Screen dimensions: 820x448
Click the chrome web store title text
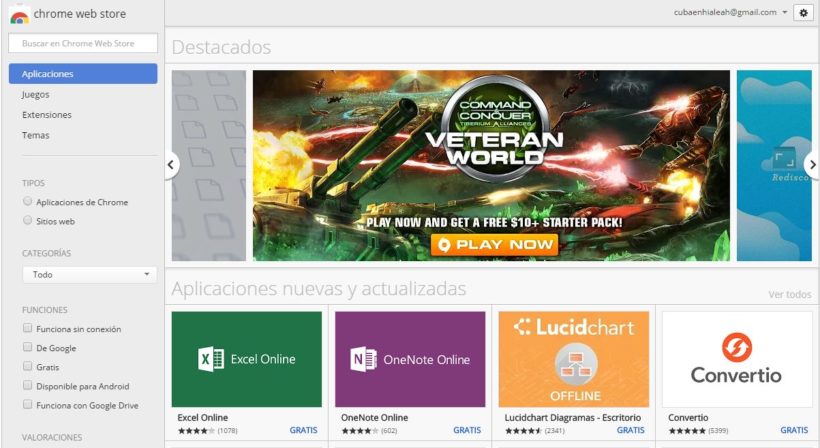79,14
